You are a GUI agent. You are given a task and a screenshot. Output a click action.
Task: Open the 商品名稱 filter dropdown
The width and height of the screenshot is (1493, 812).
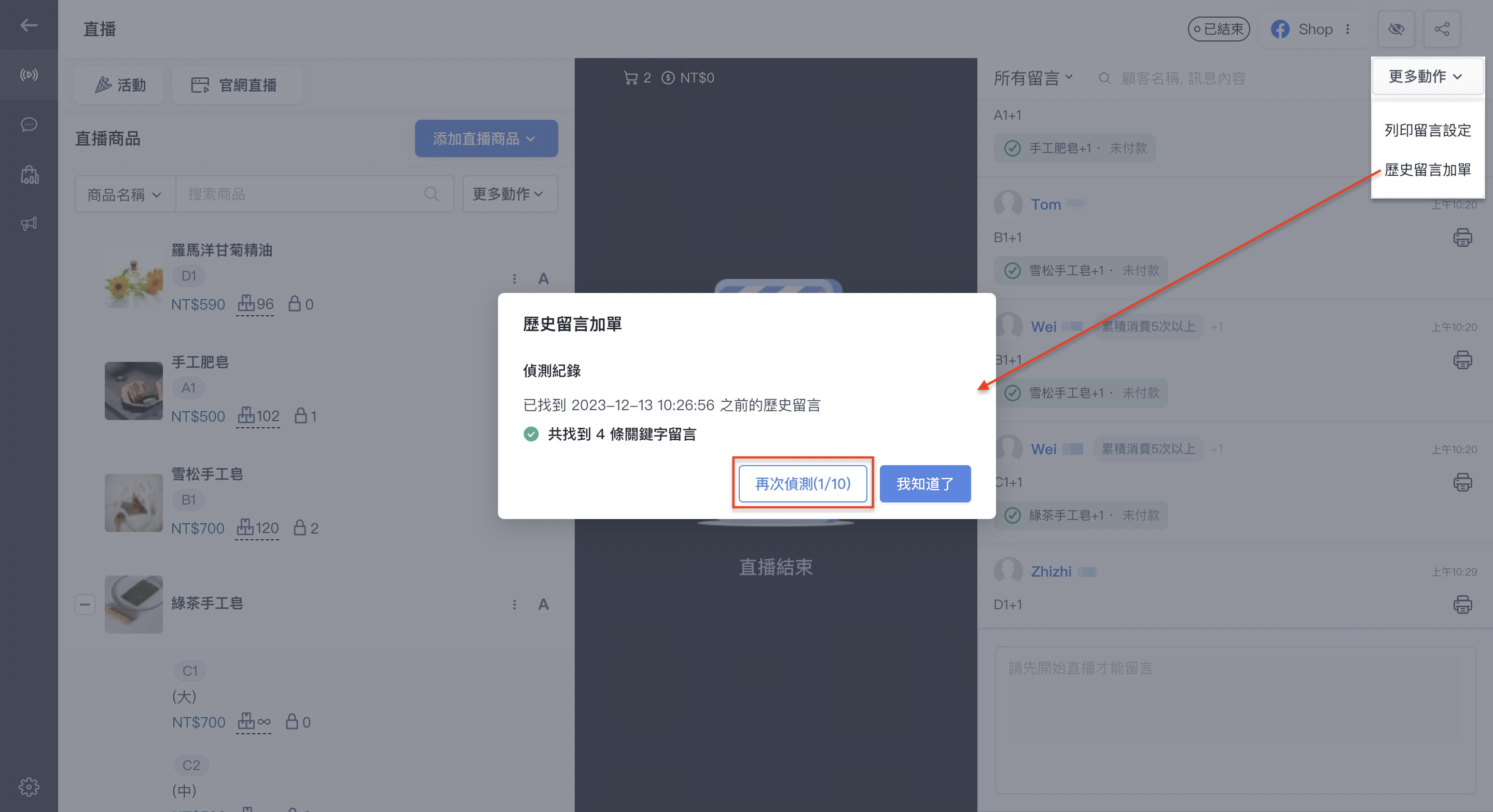(125, 194)
